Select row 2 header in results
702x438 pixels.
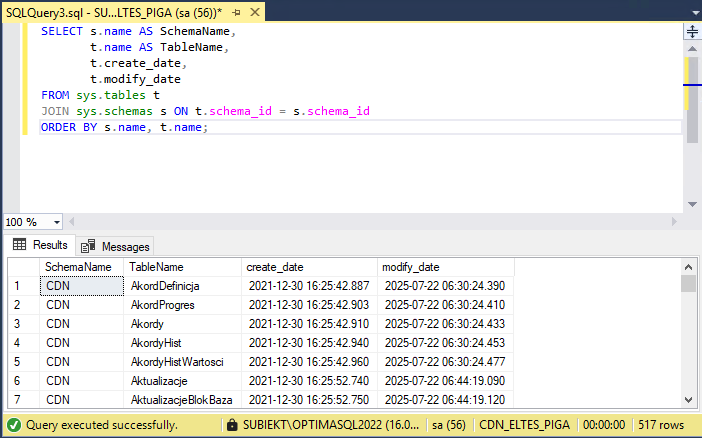pyautogui.click(x=24, y=305)
